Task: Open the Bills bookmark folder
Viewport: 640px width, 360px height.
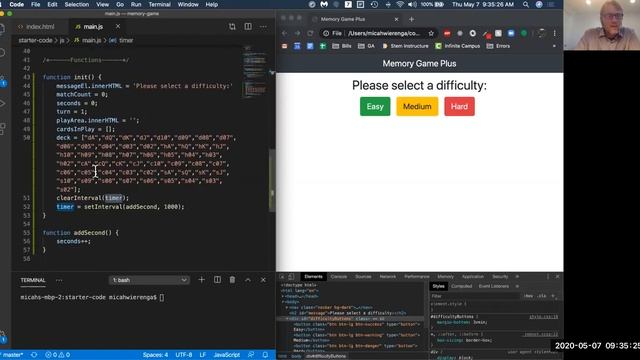Action: (x=342, y=46)
